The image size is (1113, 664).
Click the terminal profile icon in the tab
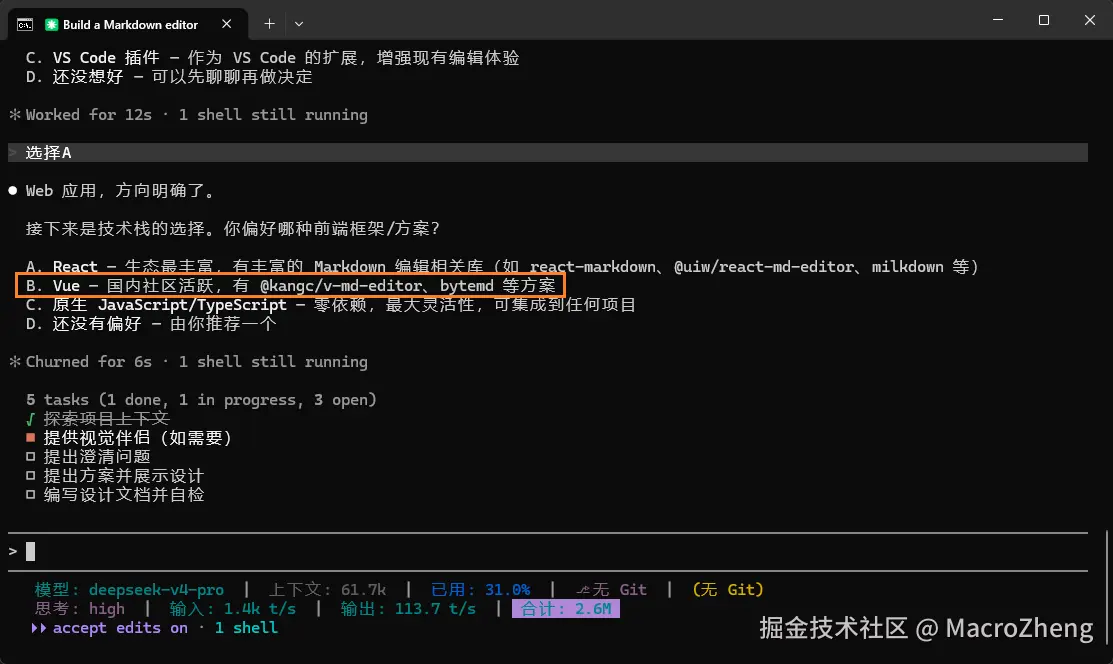point(25,25)
